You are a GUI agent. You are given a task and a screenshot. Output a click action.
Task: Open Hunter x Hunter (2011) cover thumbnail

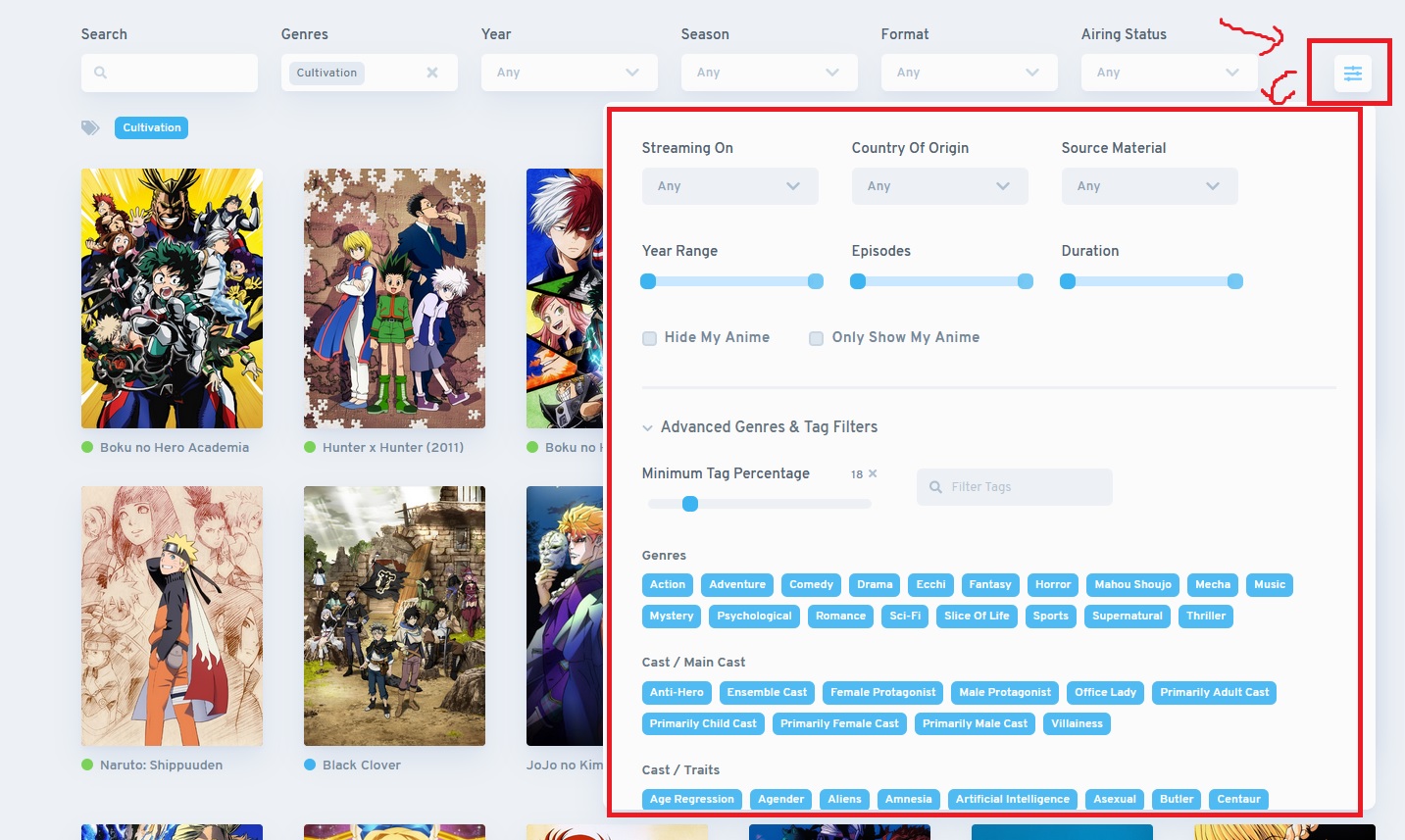(394, 298)
